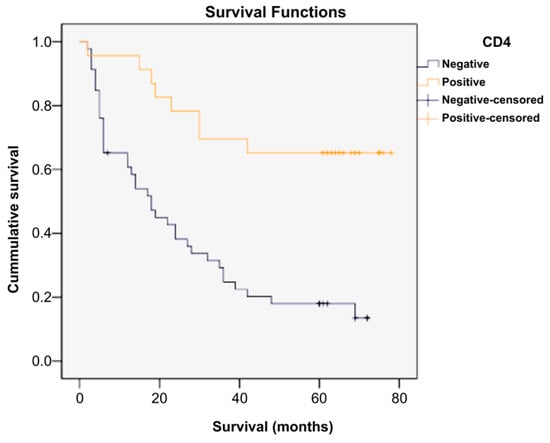Click the 0.8 tick label on y-axis
This screenshot has width=550, height=443.
tap(43, 106)
